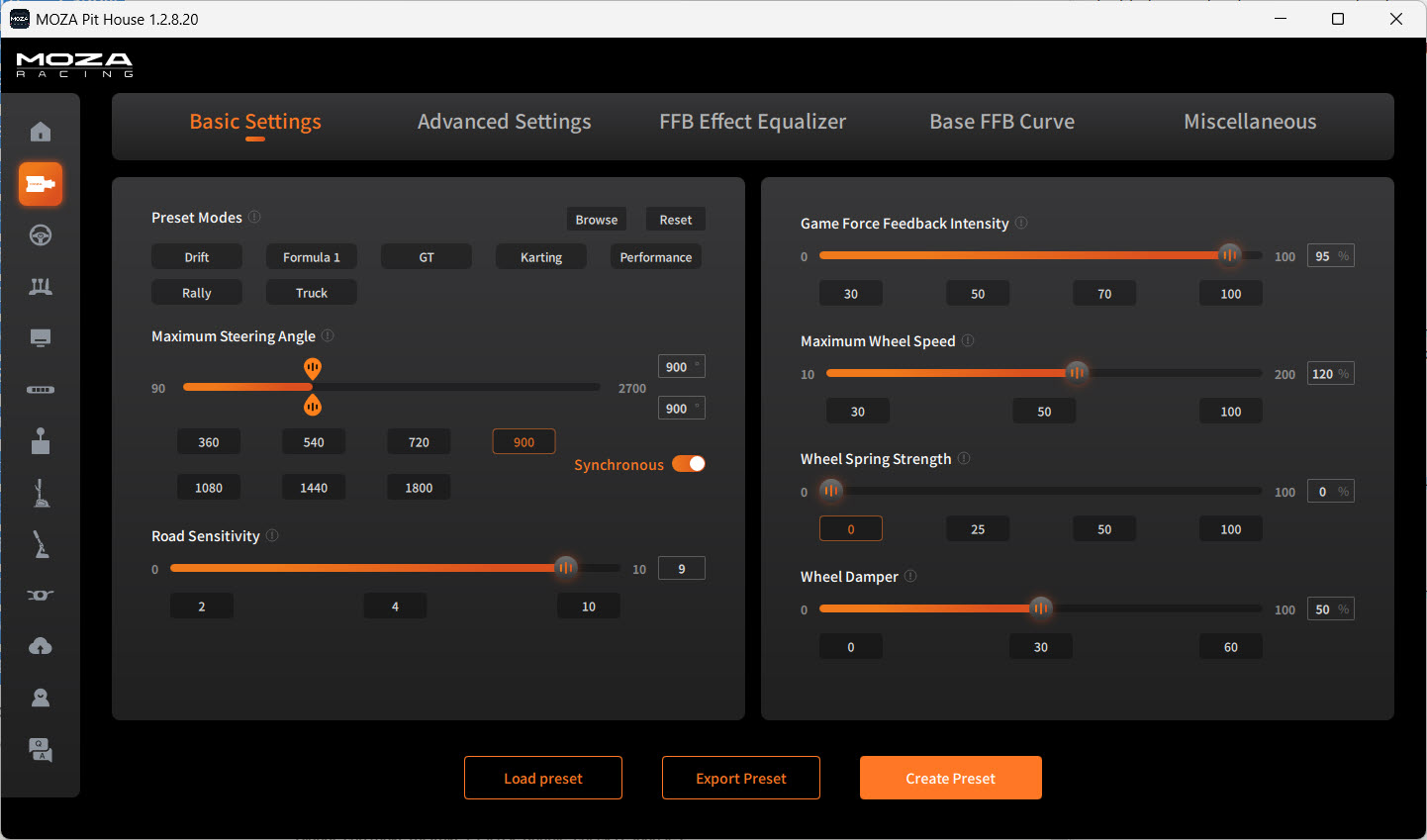Select the Pedals settings icon

(41, 287)
